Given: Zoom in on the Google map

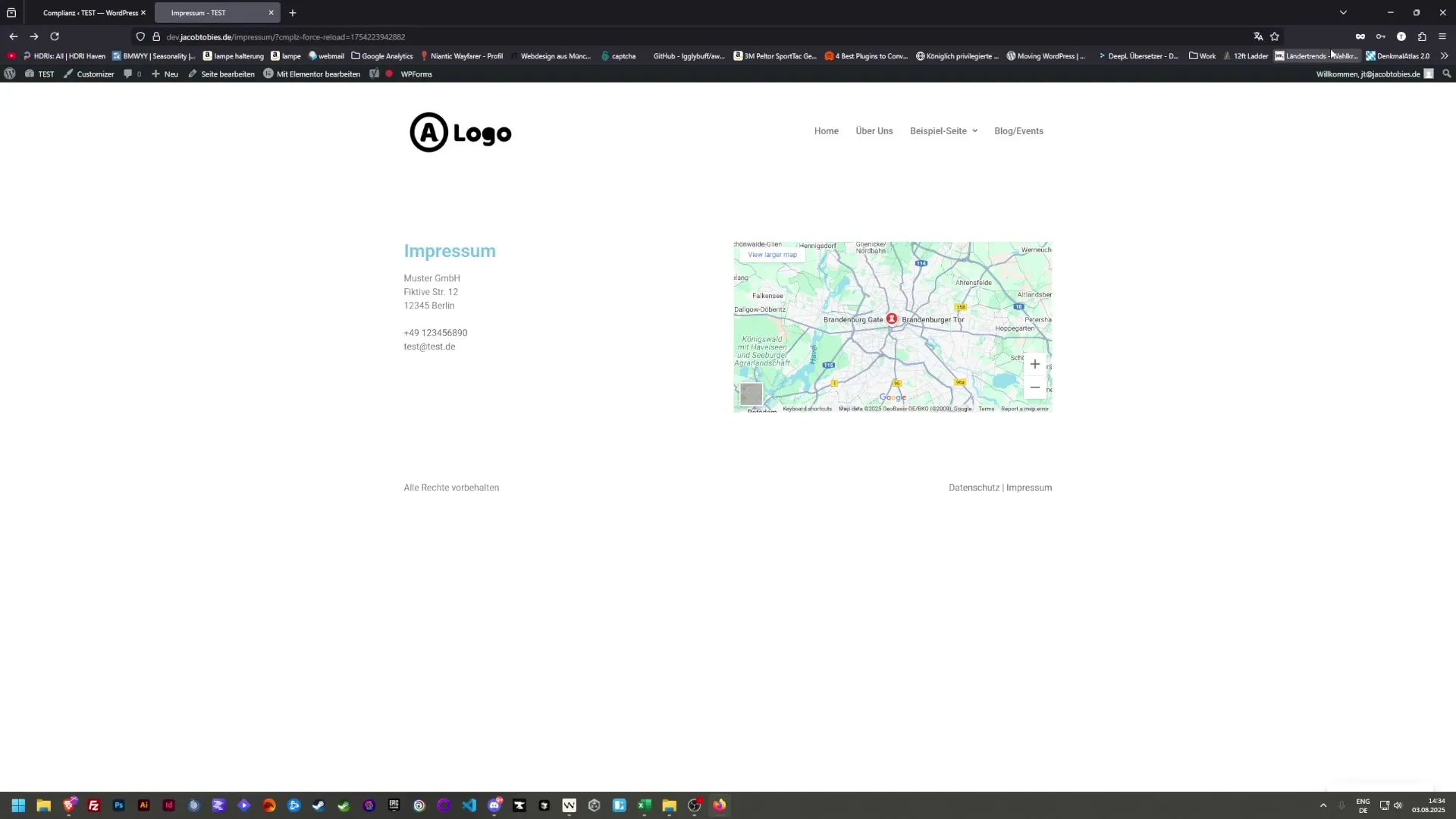Looking at the screenshot, I should click(1034, 364).
